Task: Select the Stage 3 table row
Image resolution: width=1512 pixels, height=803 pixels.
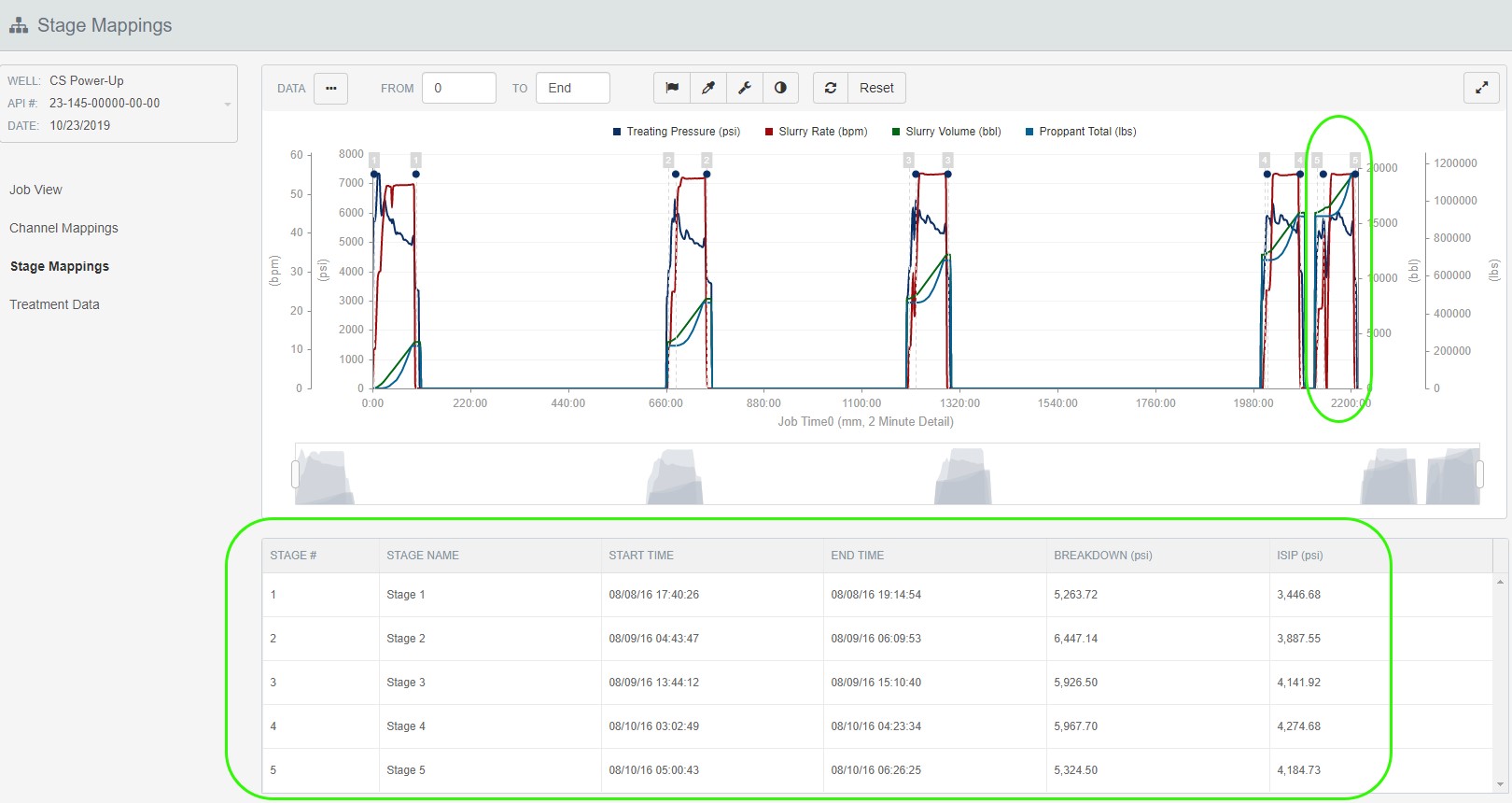Action: click(405, 683)
